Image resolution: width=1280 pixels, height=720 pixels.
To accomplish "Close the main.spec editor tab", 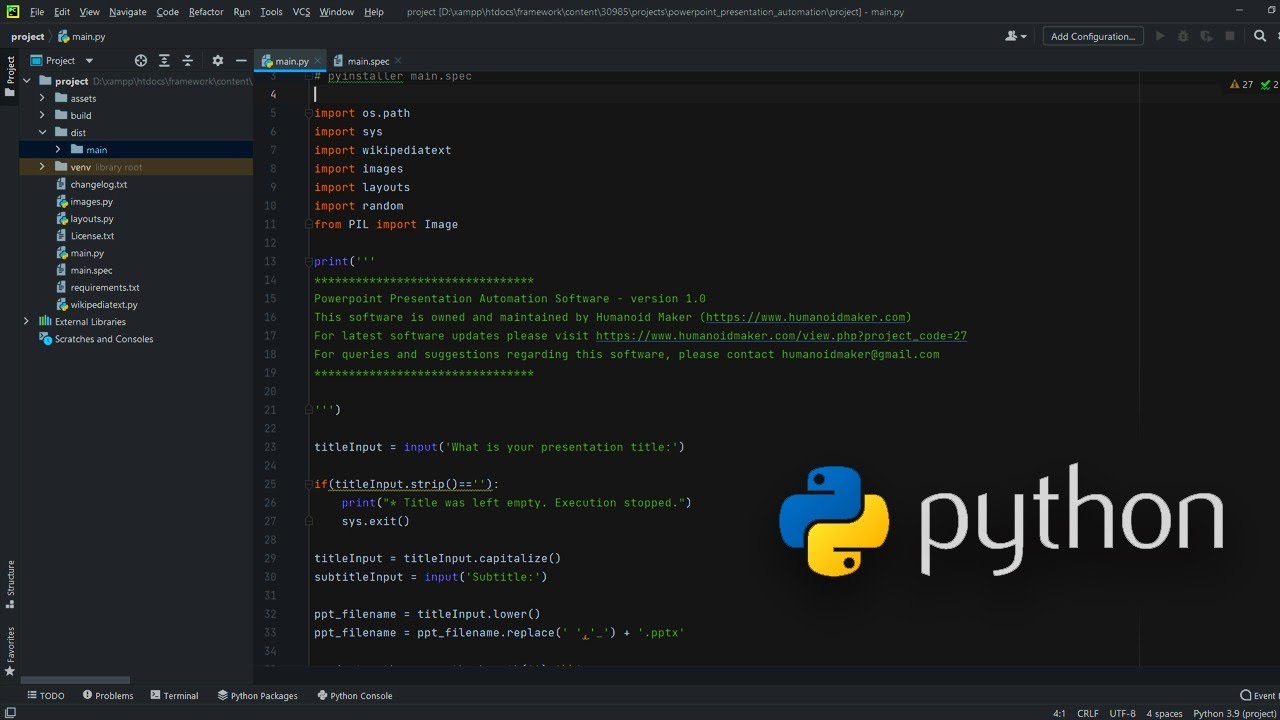I will coord(398,61).
